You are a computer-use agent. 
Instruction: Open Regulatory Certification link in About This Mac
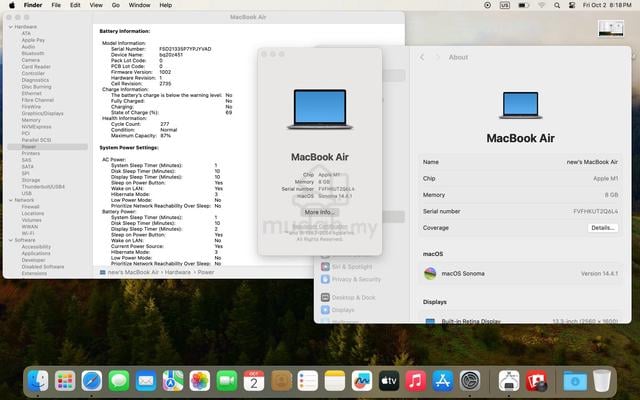pos(320,227)
